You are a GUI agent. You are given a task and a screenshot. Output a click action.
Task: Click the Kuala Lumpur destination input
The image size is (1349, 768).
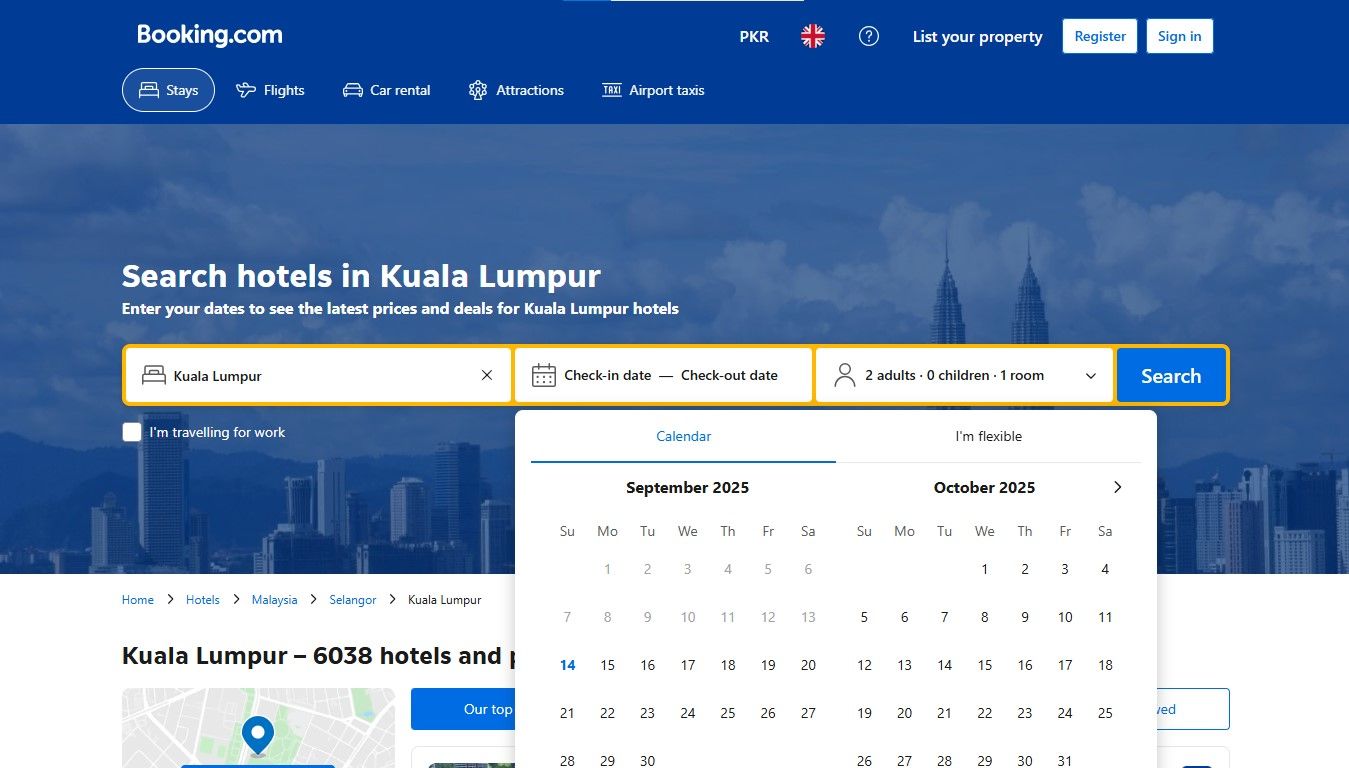(x=318, y=376)
